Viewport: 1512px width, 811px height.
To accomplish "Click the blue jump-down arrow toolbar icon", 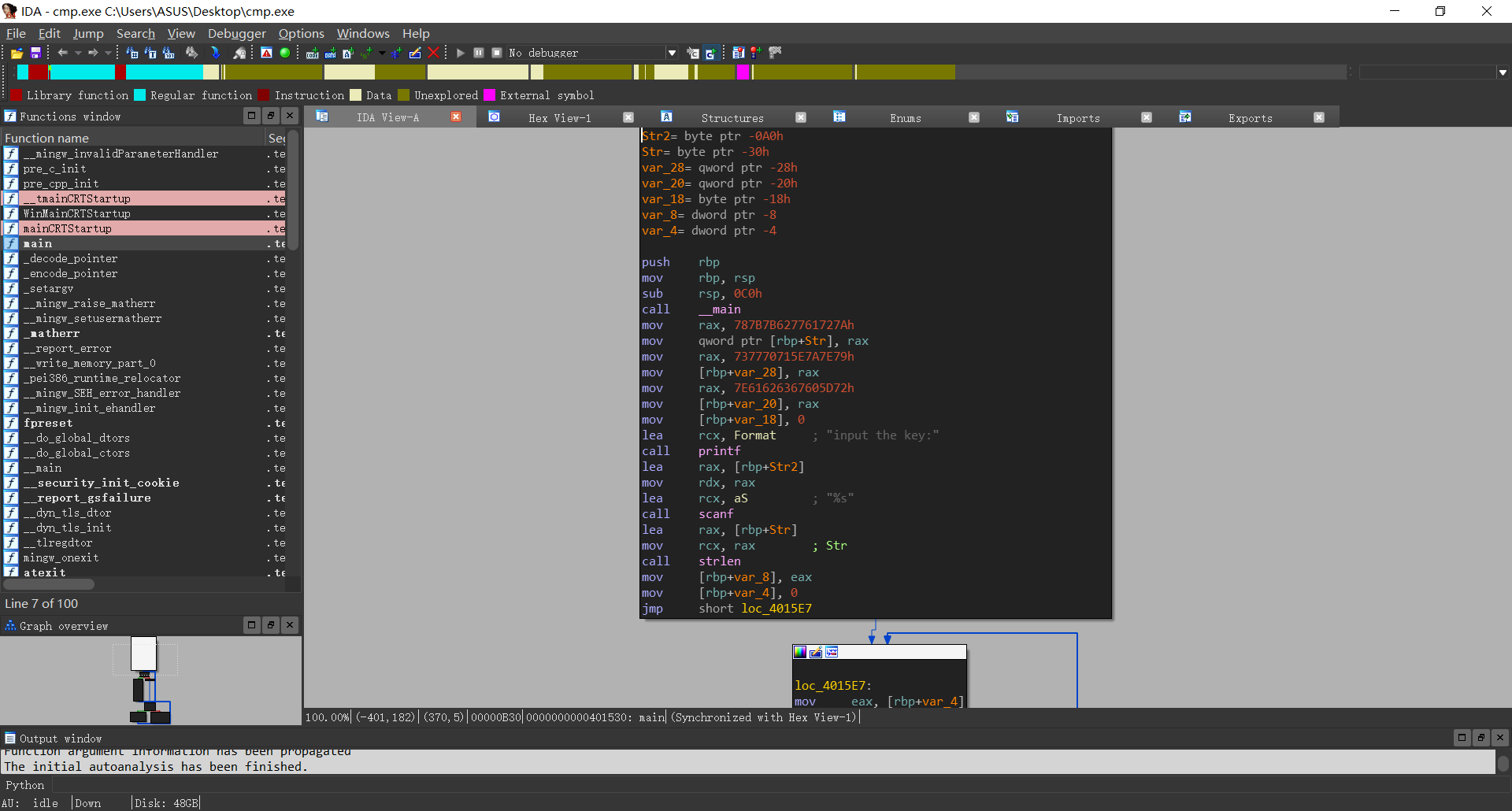I will click(x=215, y=53).
